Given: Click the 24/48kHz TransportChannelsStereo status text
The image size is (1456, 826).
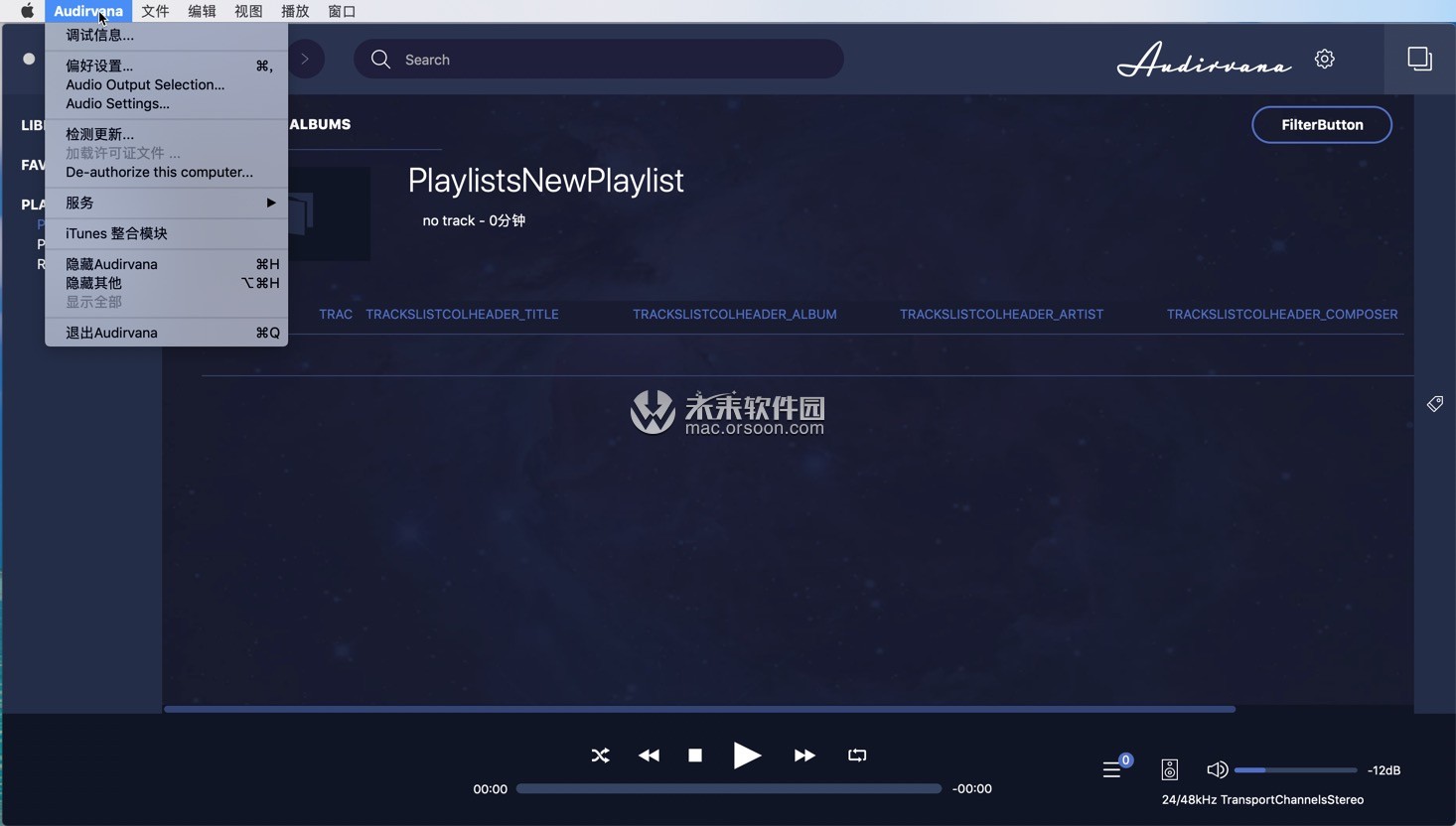Looking at the screenshot, I should (x=1262, y=799).
